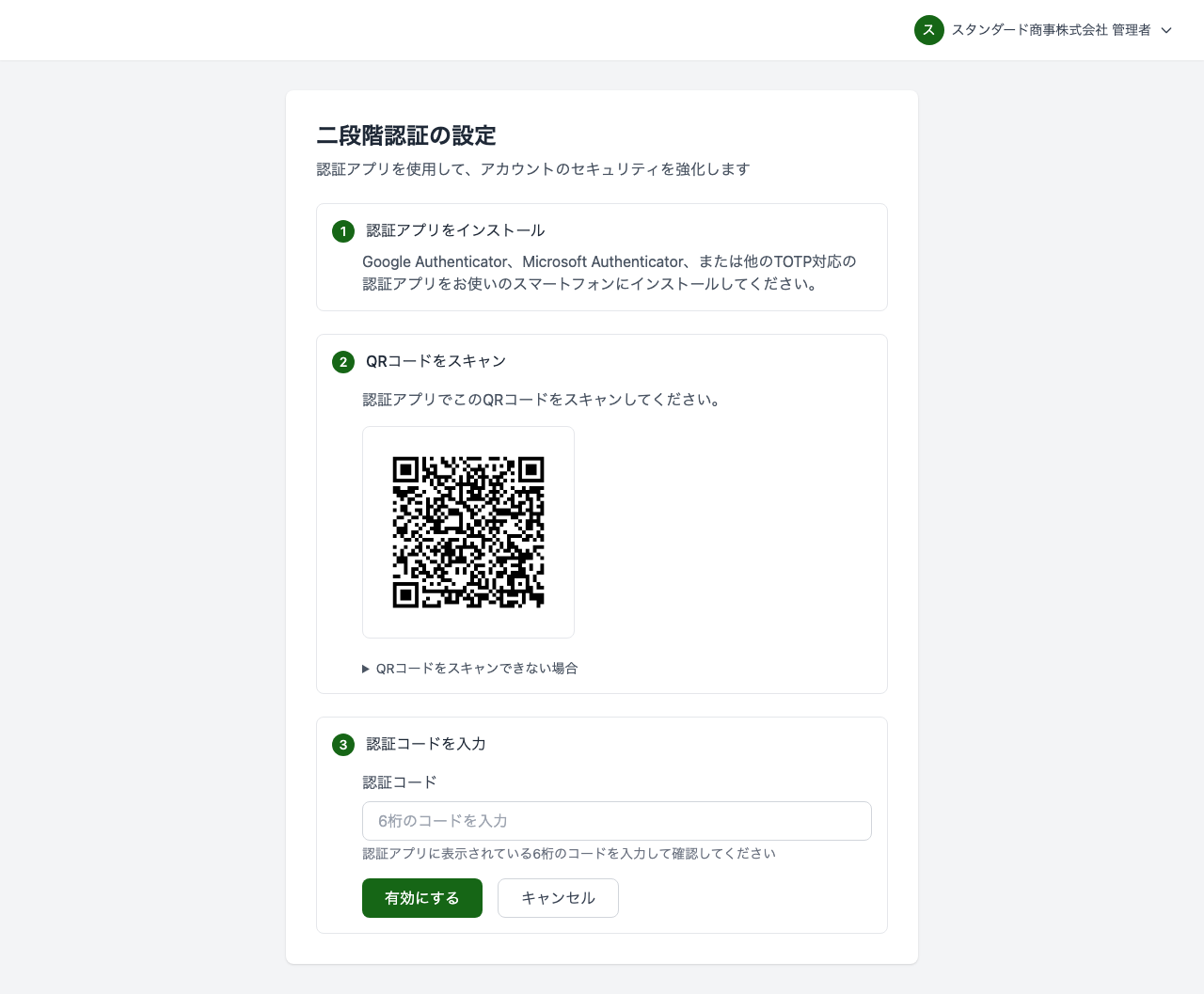Click the QRコードをスキャン step title
1204x994 pixels.
point(436,361)
